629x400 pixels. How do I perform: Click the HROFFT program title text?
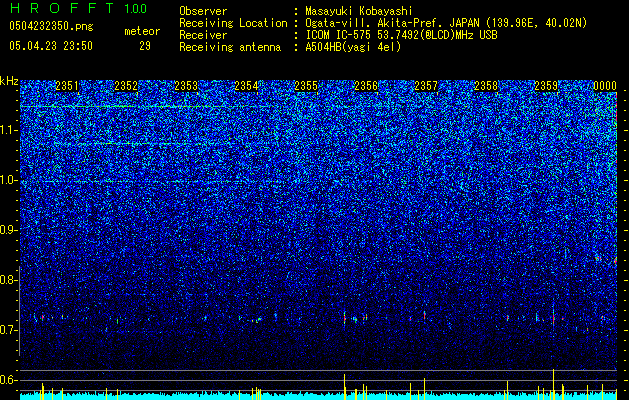point(62,8)
